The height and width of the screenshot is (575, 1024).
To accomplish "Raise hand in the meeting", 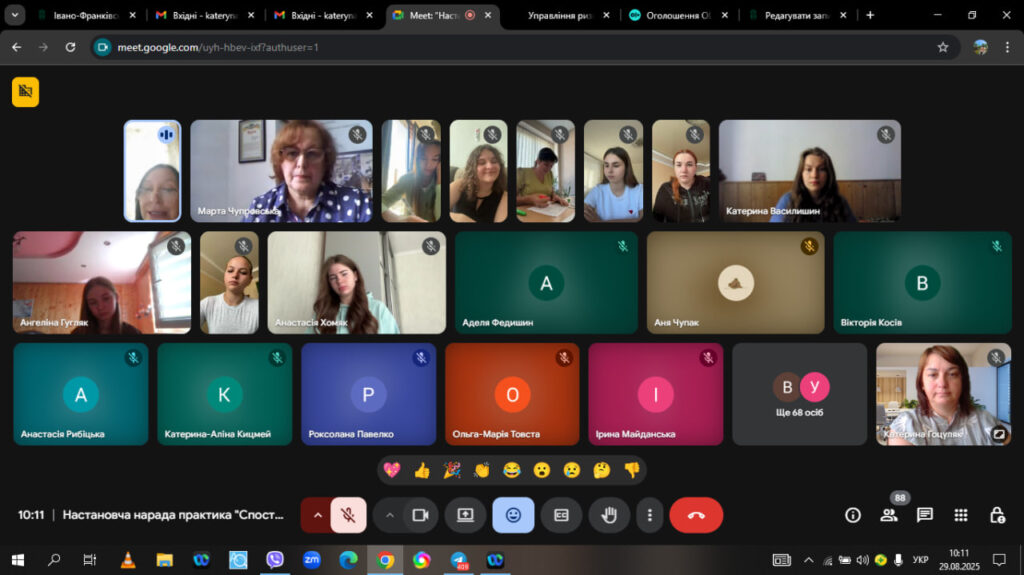I will (x=609, y=515).
